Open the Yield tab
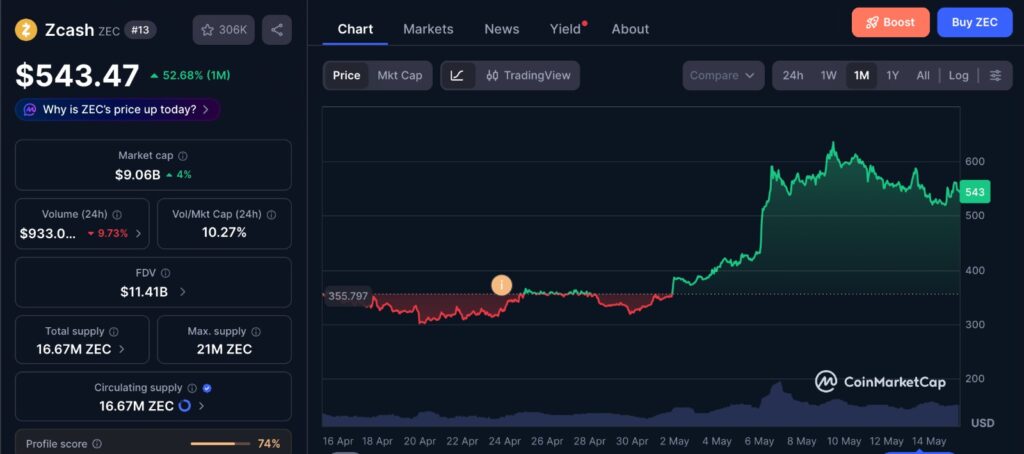This screenshot has height=454, width=1024. pyautogui.click(x=566, y=29)
